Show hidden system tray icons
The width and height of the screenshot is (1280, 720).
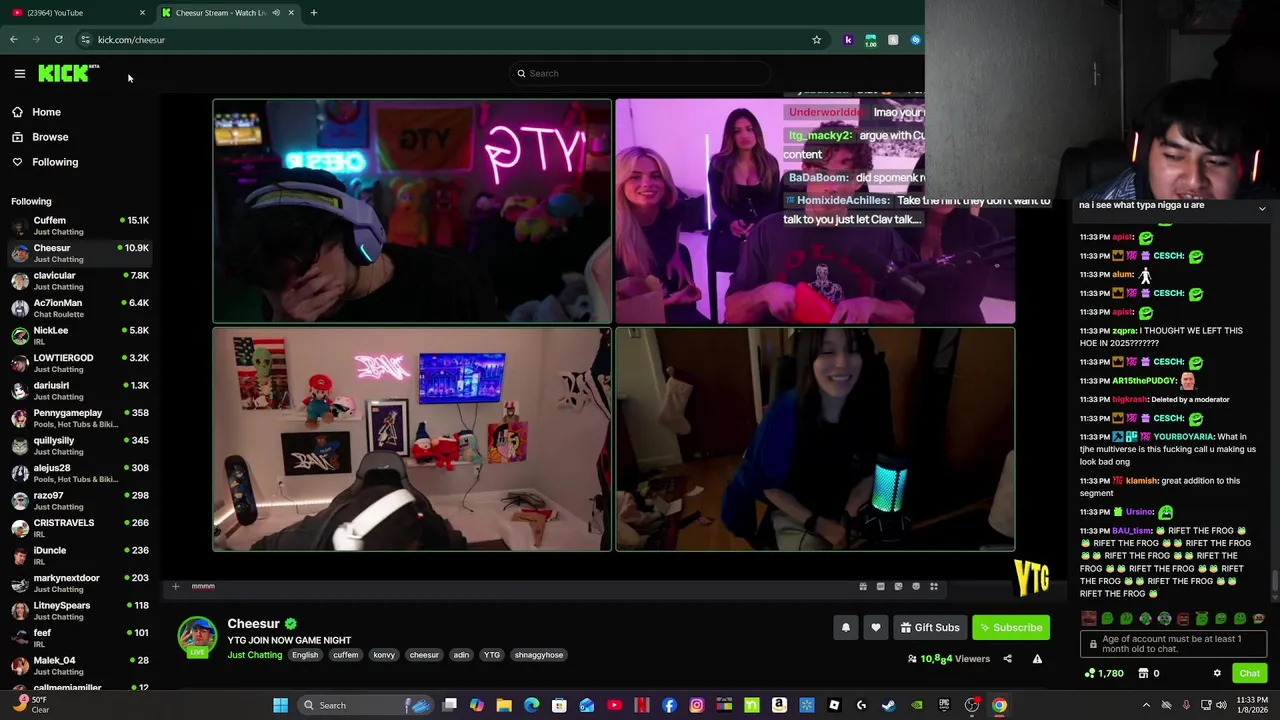[1146, 706]
